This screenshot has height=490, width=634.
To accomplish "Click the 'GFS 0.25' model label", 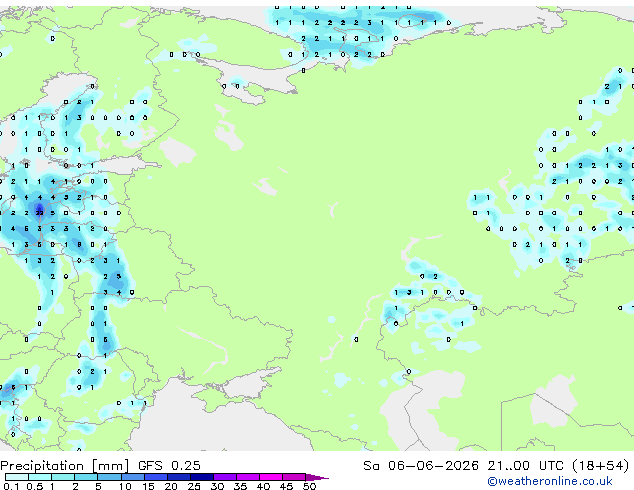I will [x=169, y=466].
